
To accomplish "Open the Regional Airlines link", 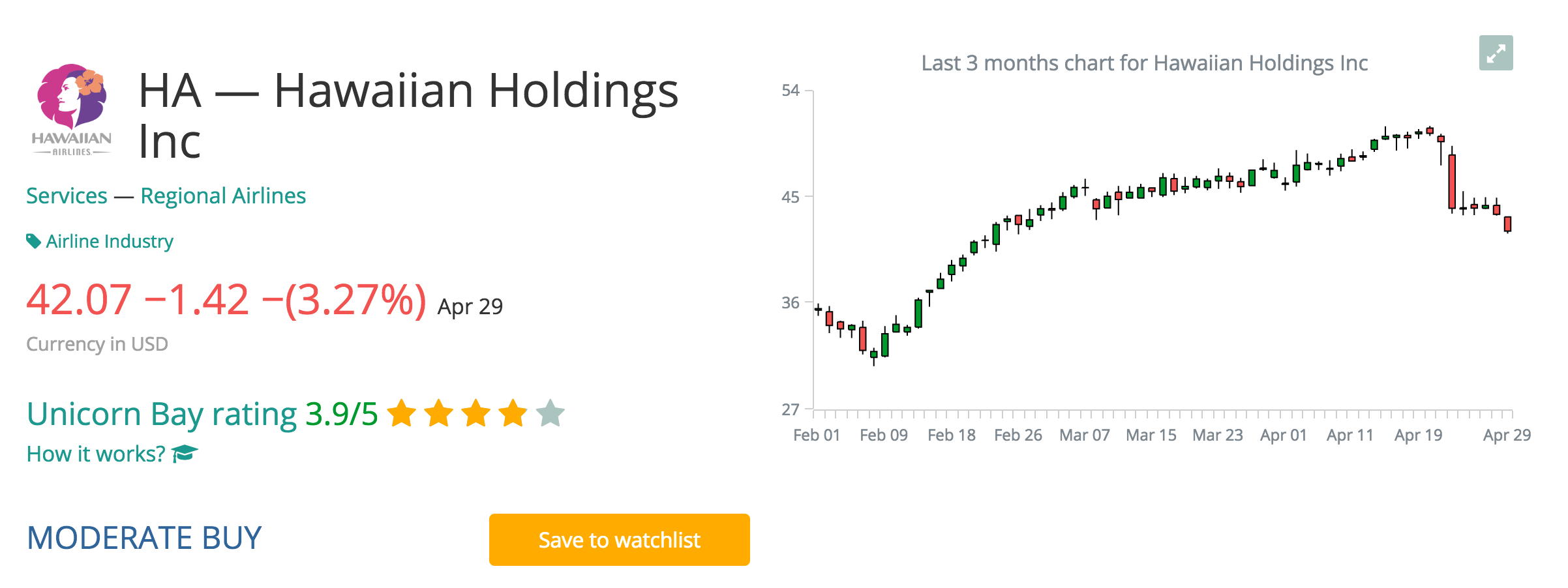I will pyautogui.click(x=222, y=196).
